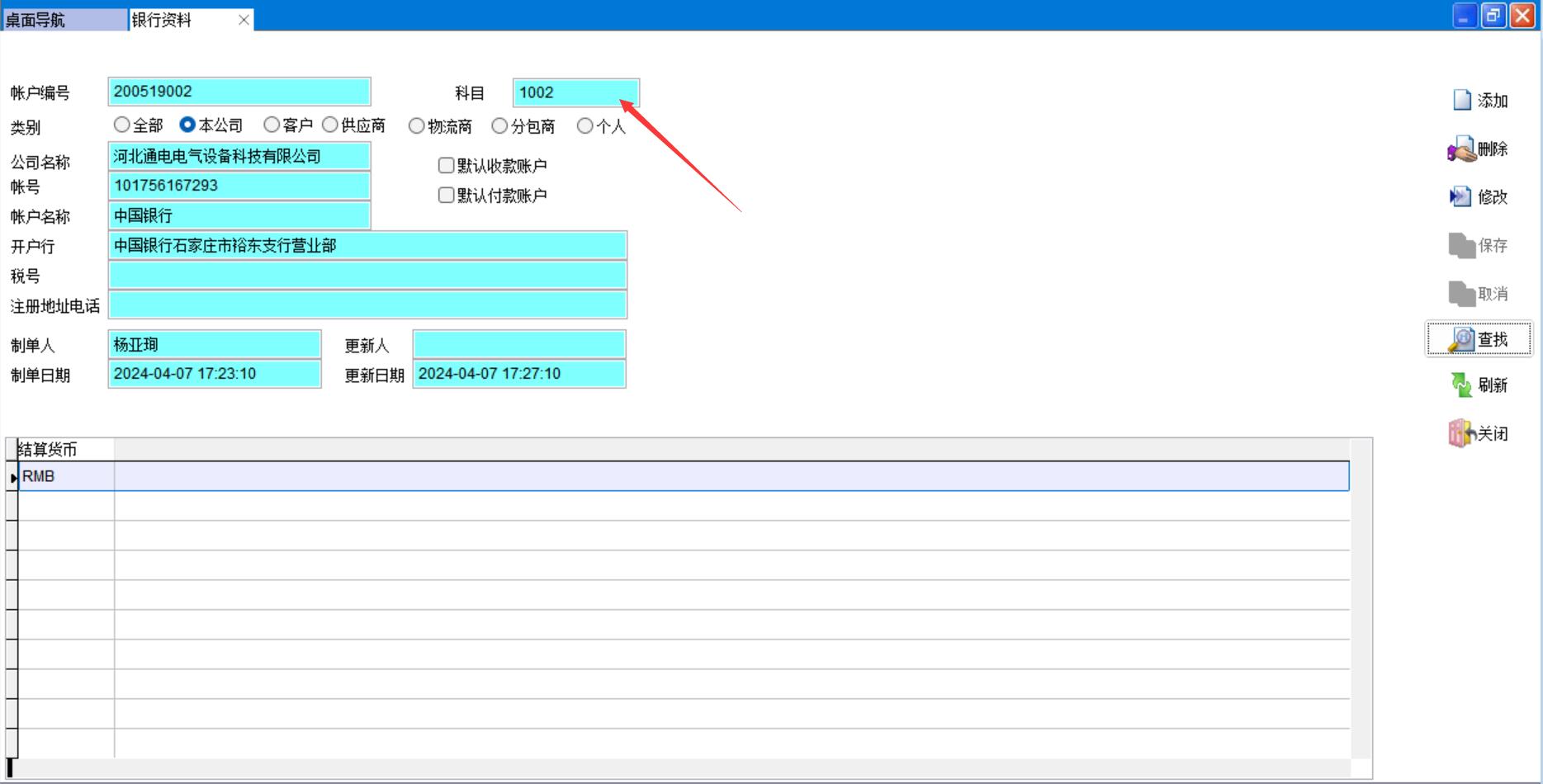The image size is (1543, 784).
Task: Close the 银行资料 tab with X
Action: 244,20
